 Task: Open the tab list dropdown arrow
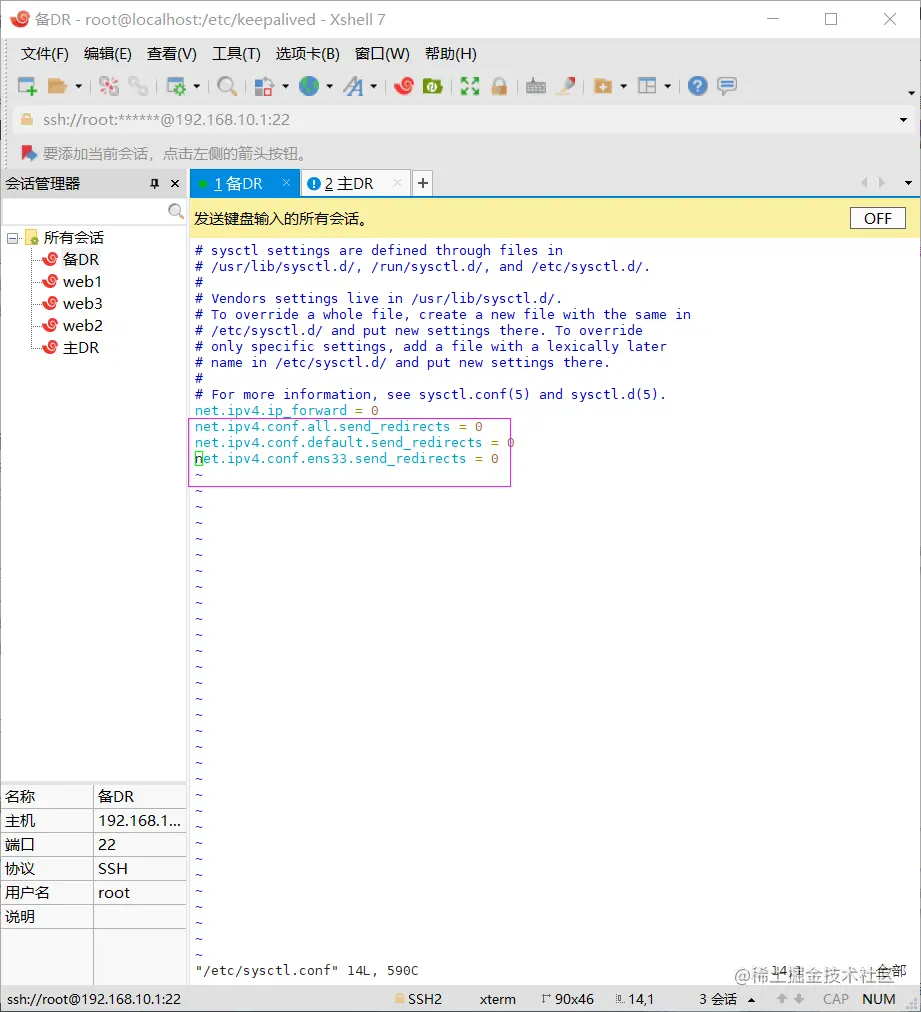908,183
